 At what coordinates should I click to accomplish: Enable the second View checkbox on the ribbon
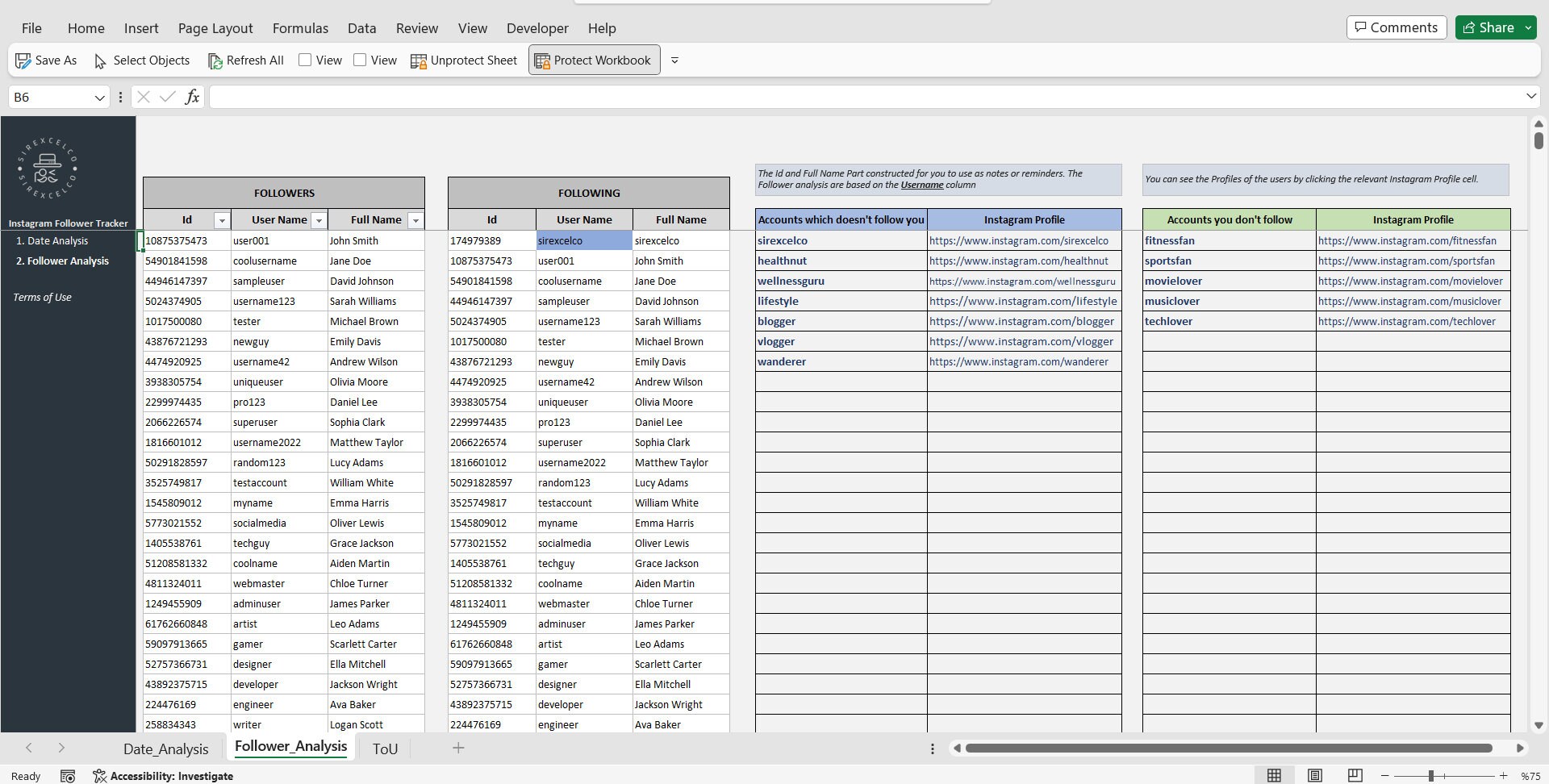coord(361,60)
